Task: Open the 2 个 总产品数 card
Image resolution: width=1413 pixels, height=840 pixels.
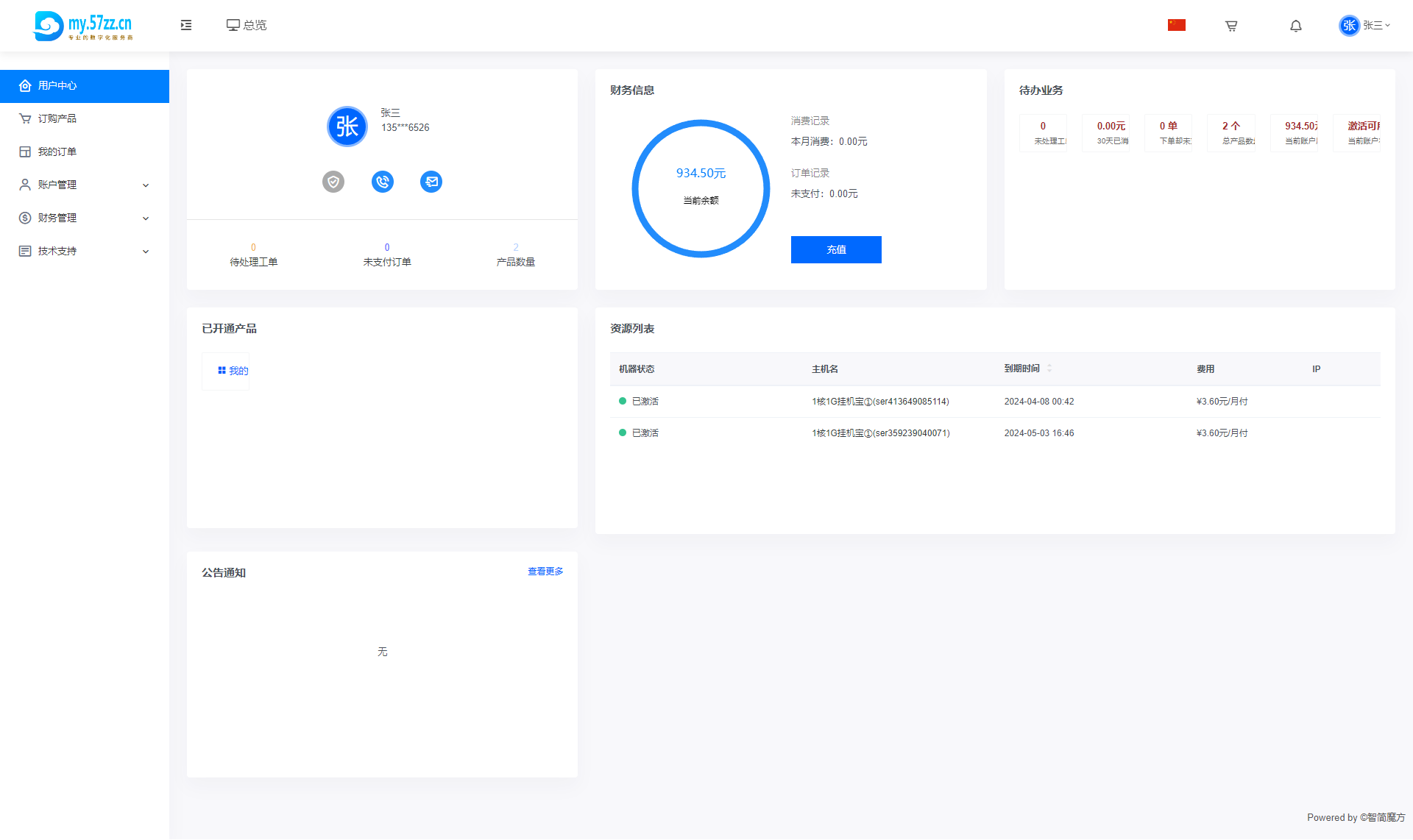Action: click(1231, 133)
